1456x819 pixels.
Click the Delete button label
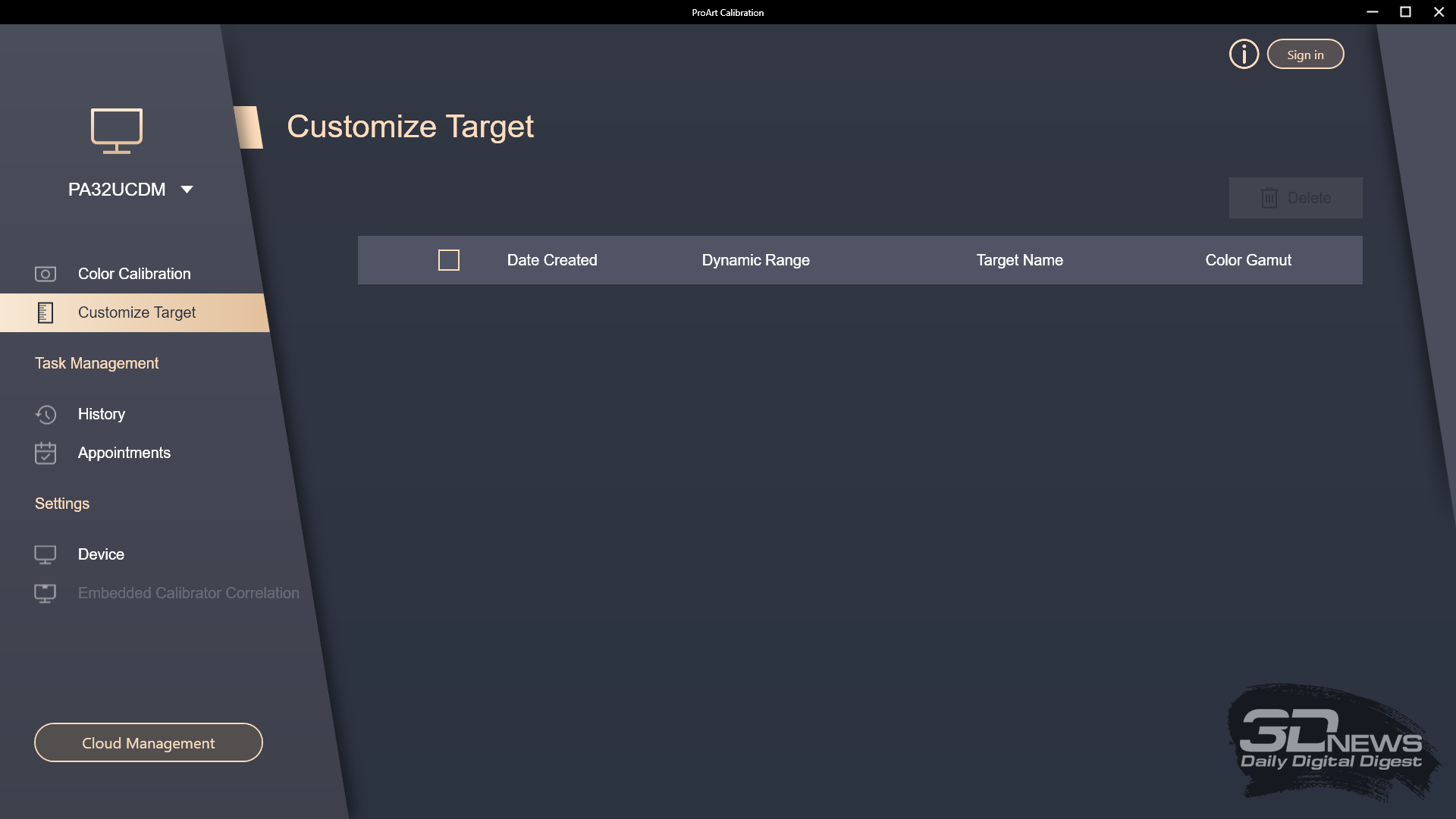pos(1309,198)
